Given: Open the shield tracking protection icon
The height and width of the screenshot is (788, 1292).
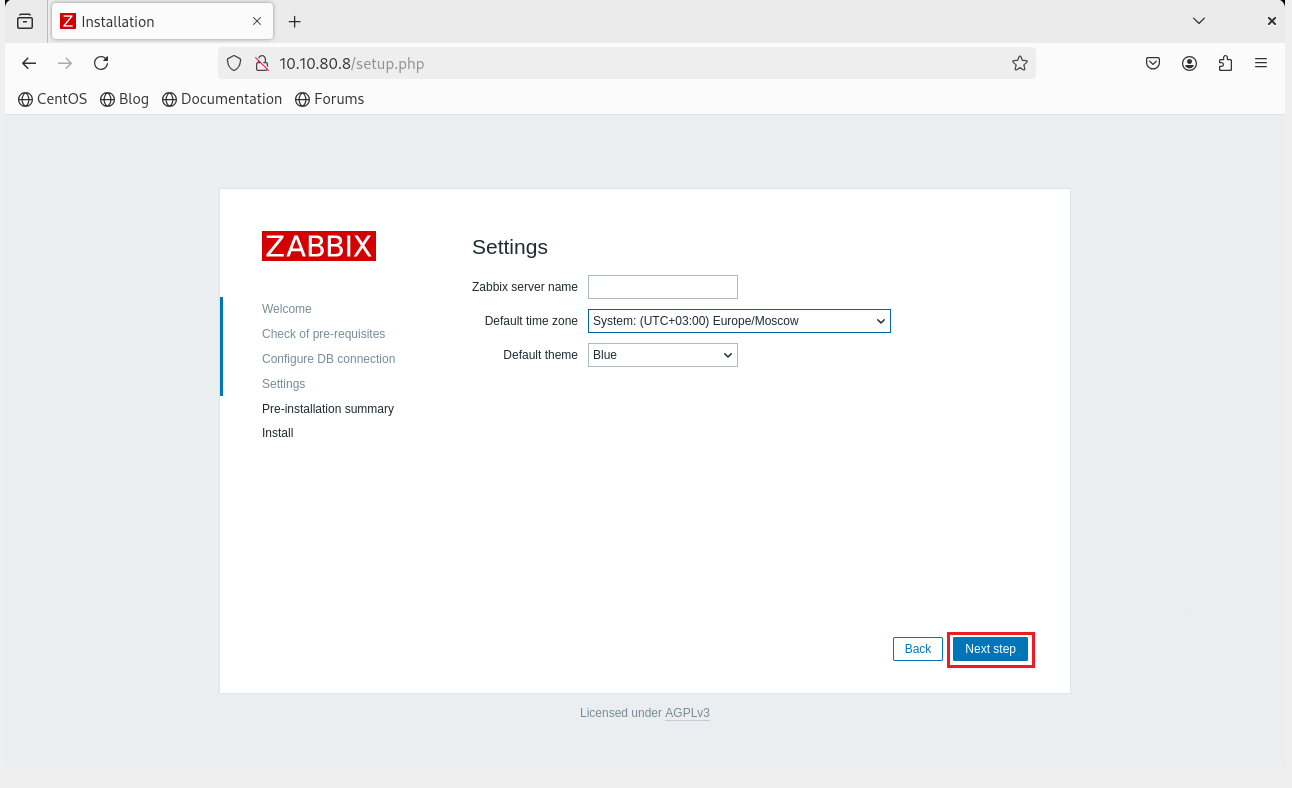Looking at the screenshot, I should [x=234, y=63].
